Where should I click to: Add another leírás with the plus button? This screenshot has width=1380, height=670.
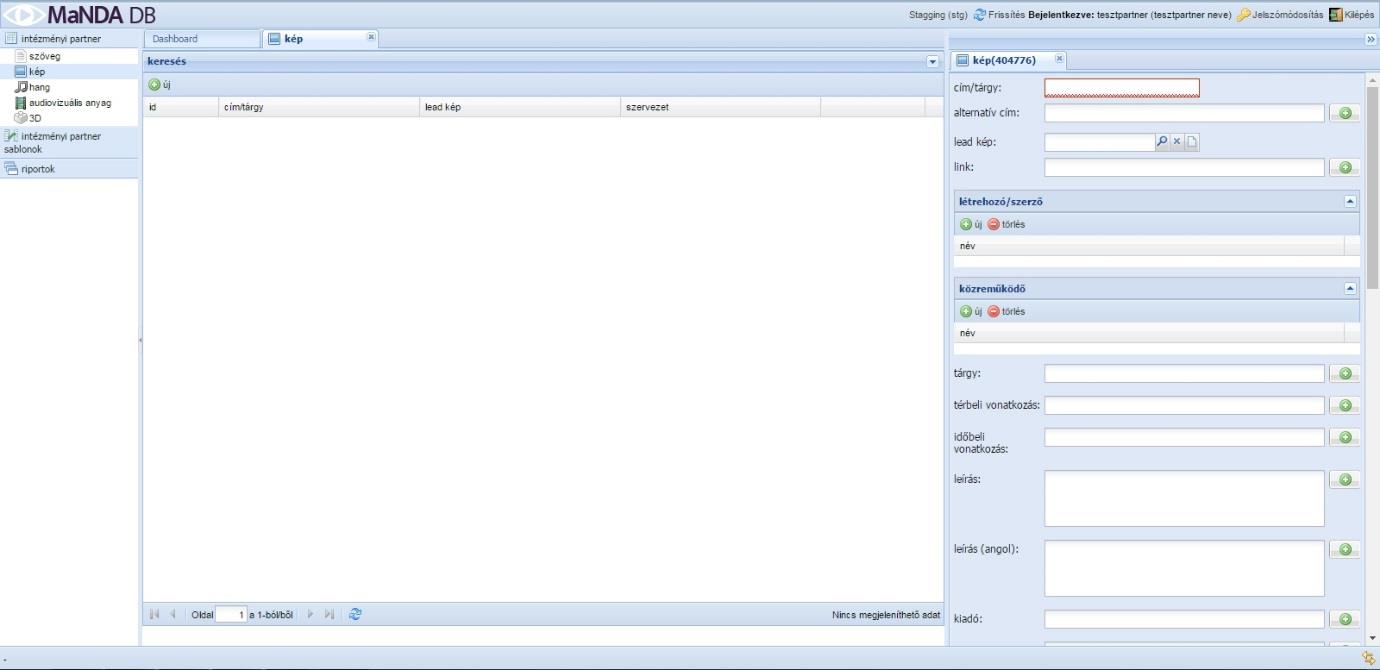pos(1344,480)
